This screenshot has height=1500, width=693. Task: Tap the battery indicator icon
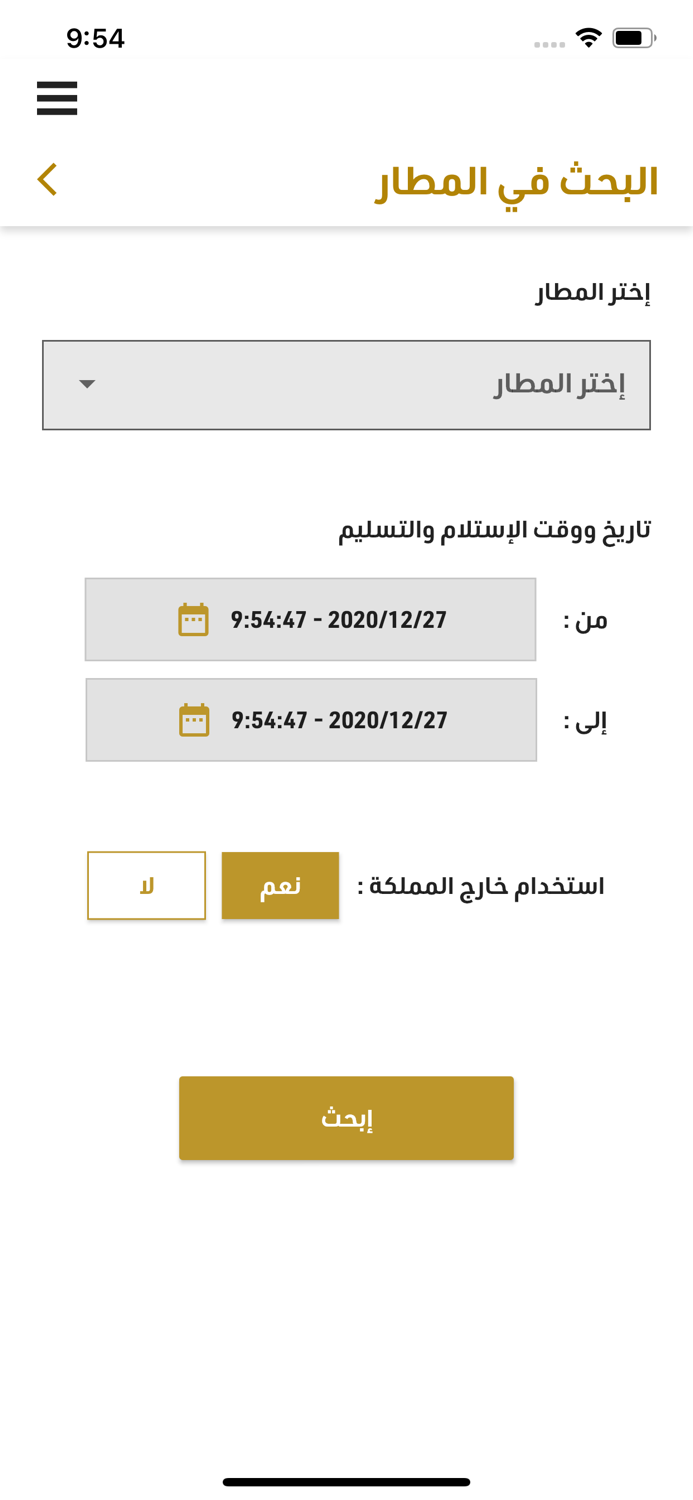pos(634,38)
